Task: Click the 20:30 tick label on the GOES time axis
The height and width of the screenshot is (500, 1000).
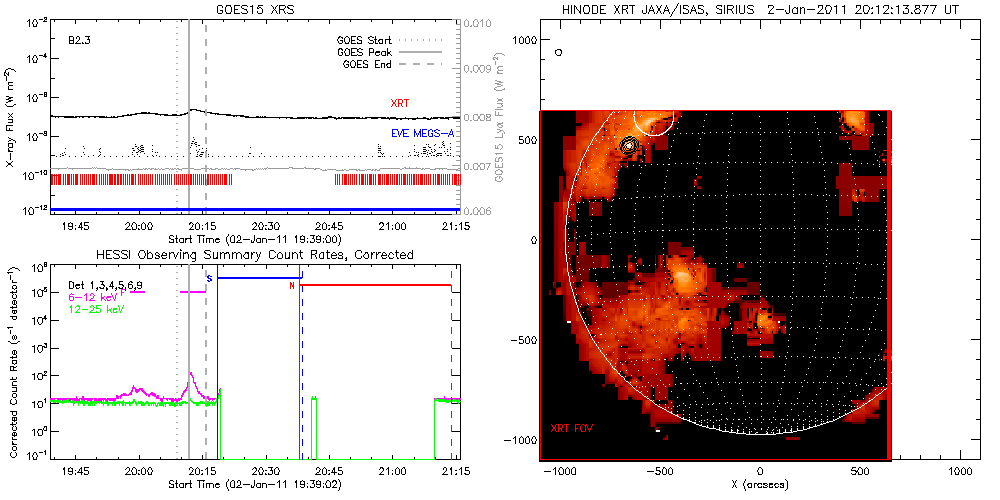Action: coord(265,227)
